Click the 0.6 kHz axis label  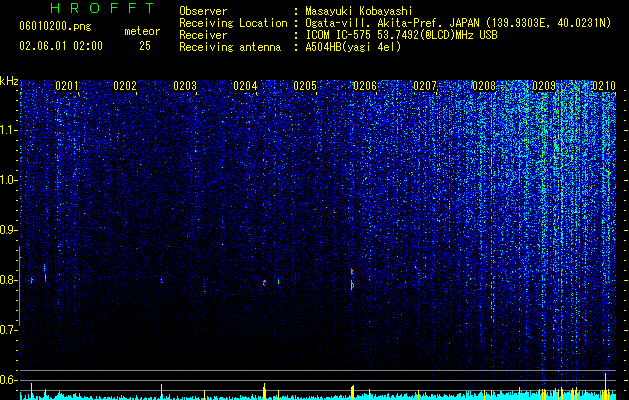pyautogui.click(x=9, y=380)
